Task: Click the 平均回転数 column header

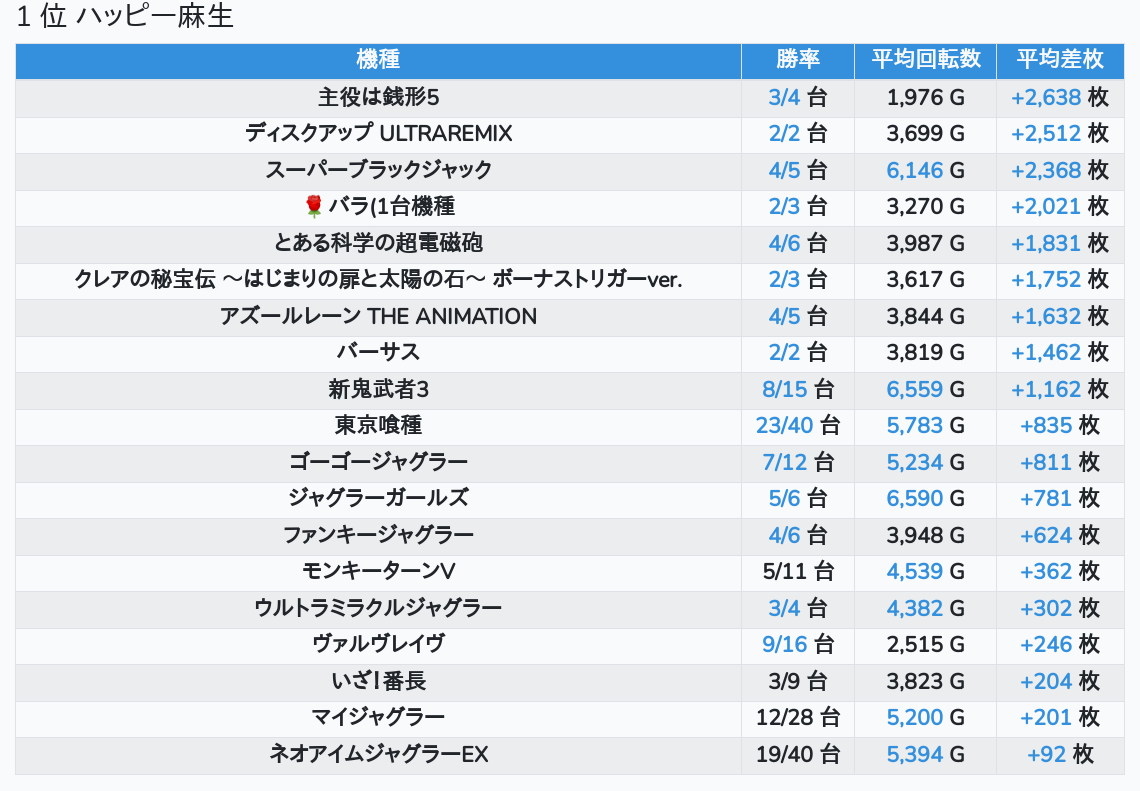Action: [925, 59]
